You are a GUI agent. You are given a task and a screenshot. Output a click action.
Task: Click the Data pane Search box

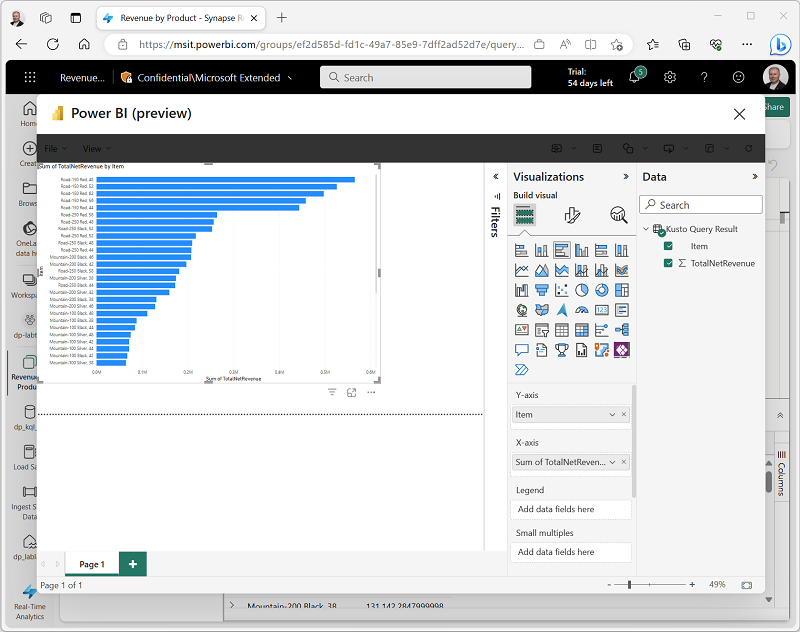[x=701, y=205]
